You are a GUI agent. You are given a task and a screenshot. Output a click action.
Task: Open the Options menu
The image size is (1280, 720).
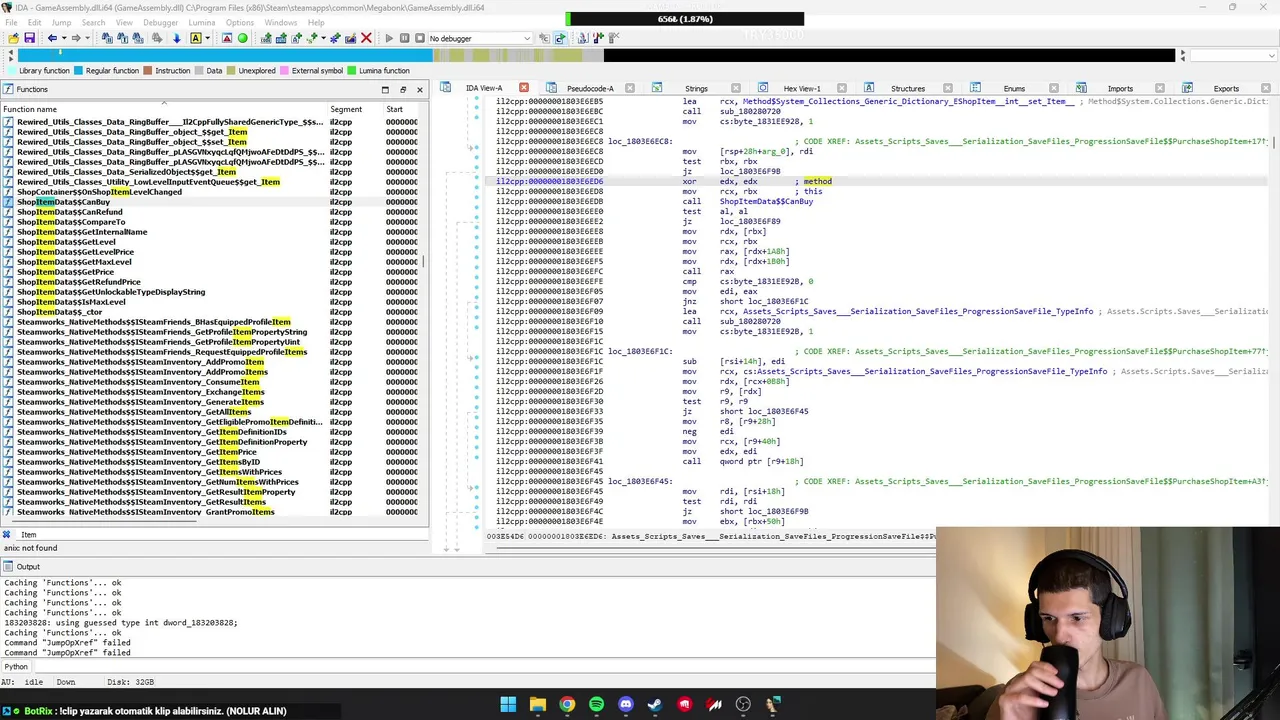[239, 22]
